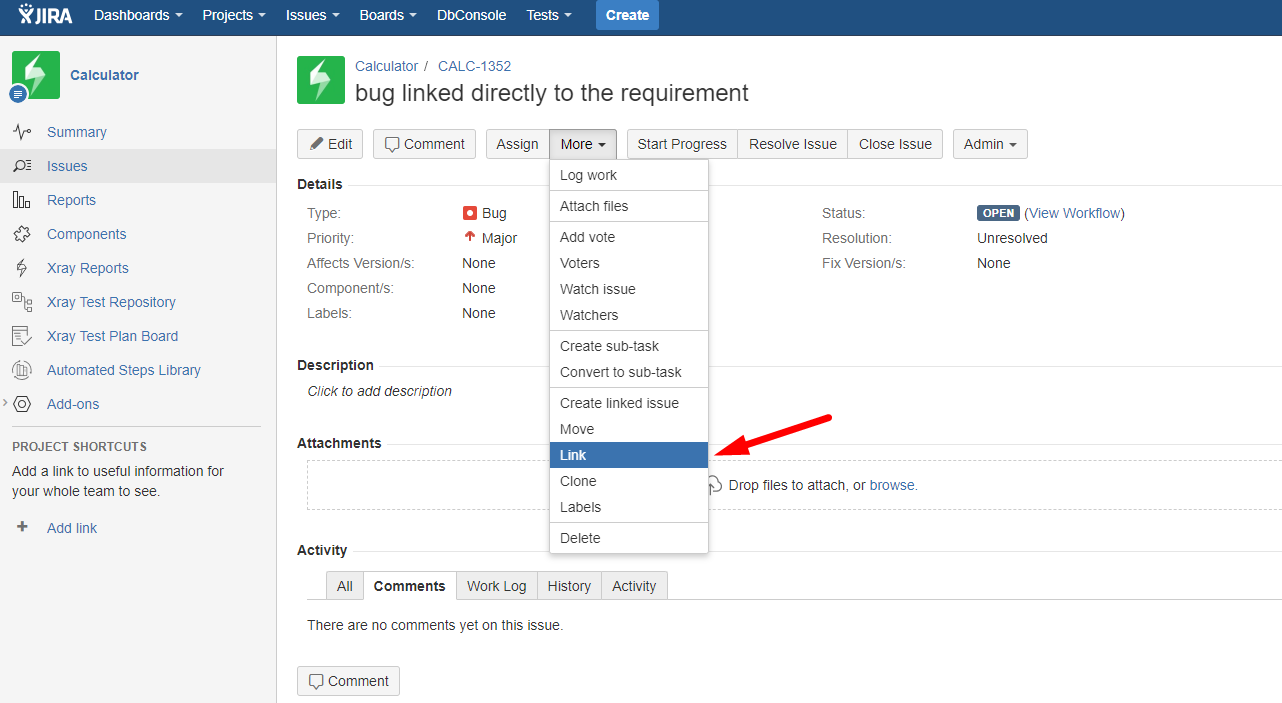Click the bottom Comment button

click(348, 681)
